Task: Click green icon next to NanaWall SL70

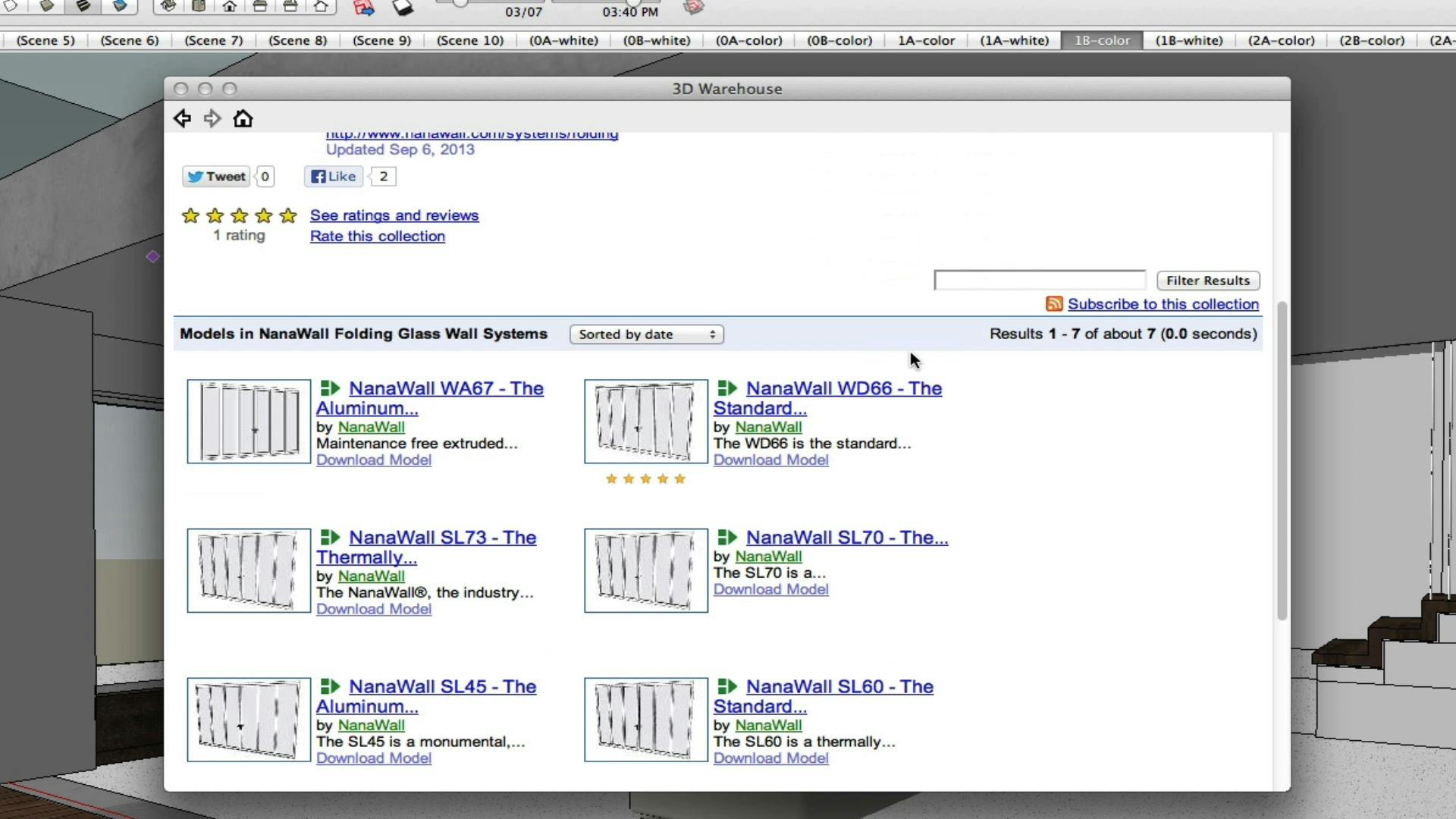Action: coord(727,538)
